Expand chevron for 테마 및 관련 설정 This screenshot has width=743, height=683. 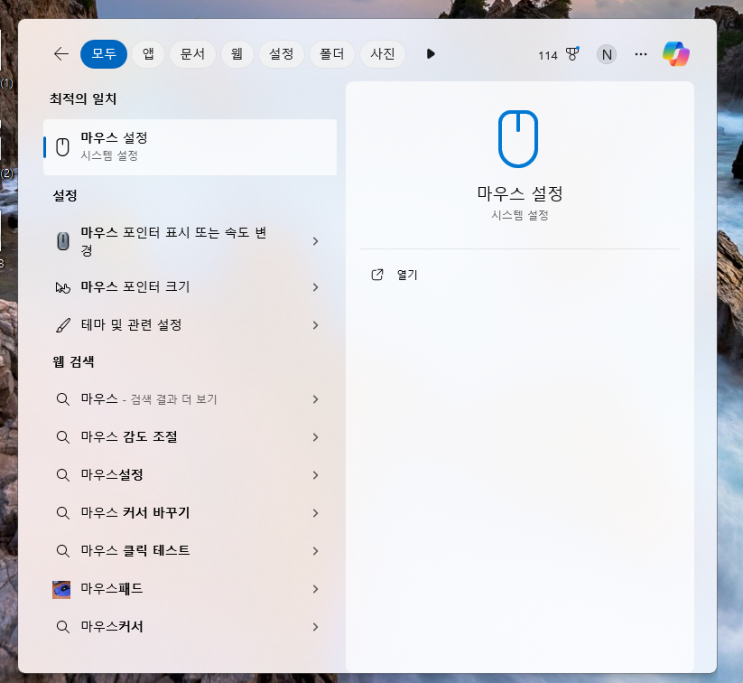pyautogui.click(x=316, y=325)
